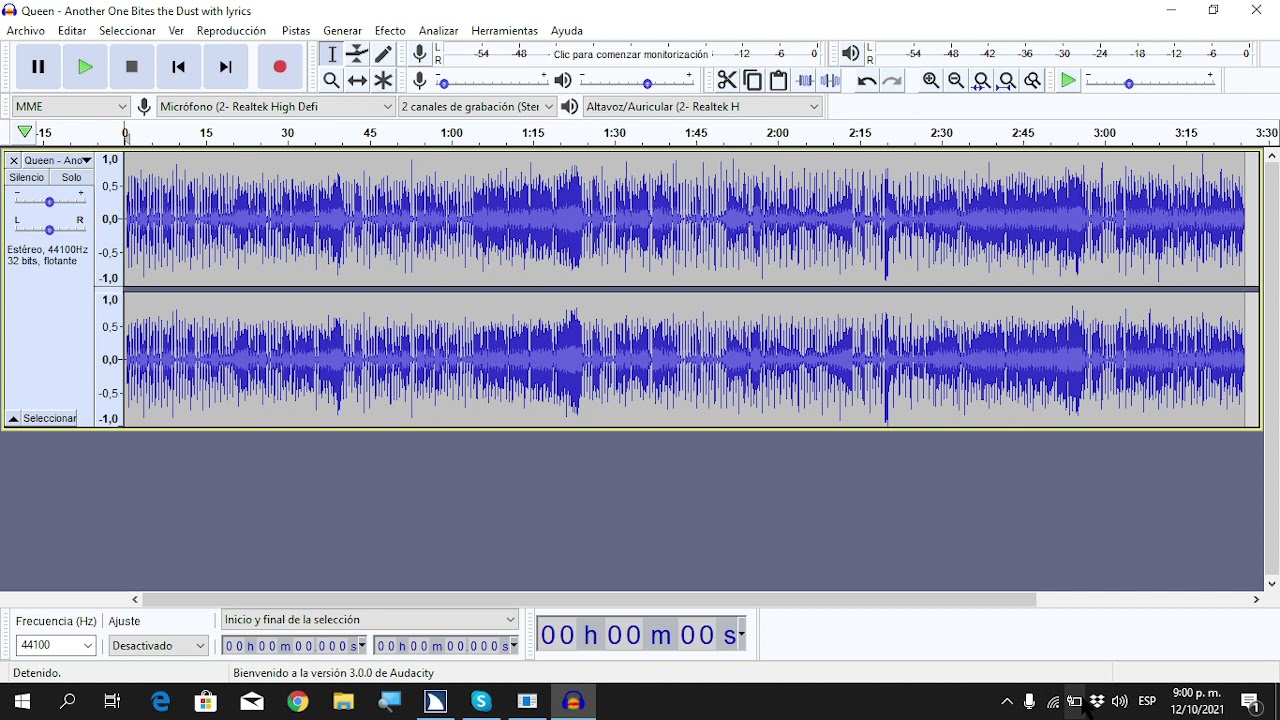The image size is (1280, 720).
Task: Skip to end of the track
Action: click(226, 67)
